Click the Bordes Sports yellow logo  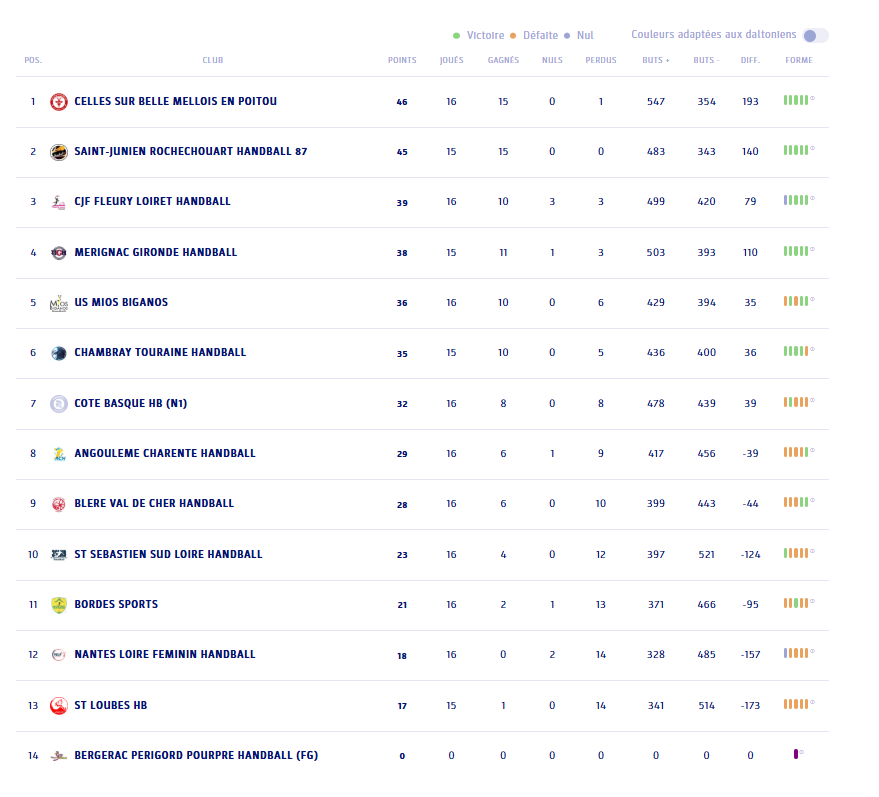click(x=59, y=605)
